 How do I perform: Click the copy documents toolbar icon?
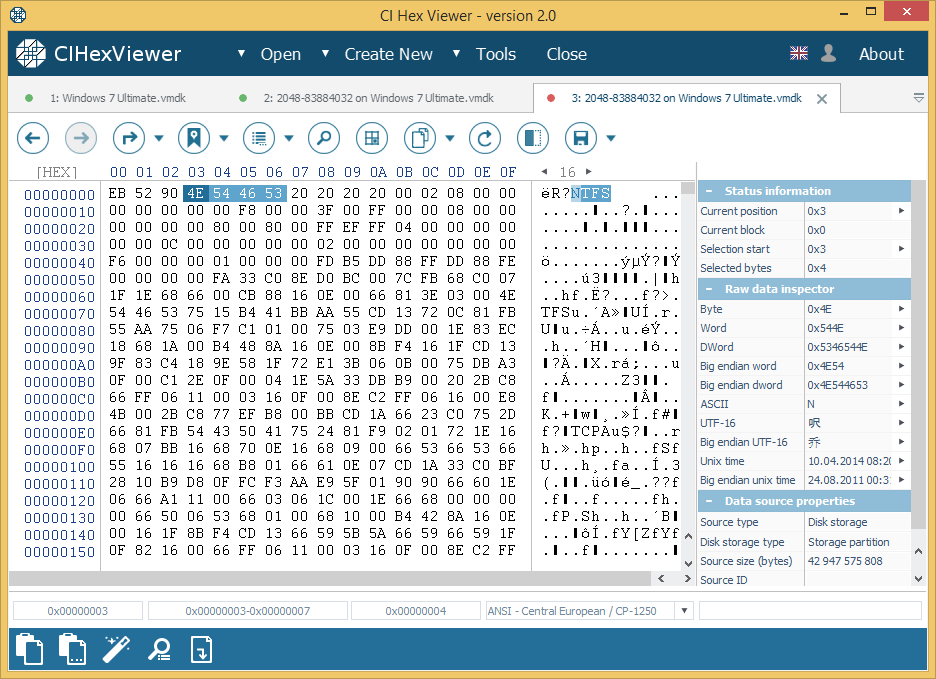(420, 139)
